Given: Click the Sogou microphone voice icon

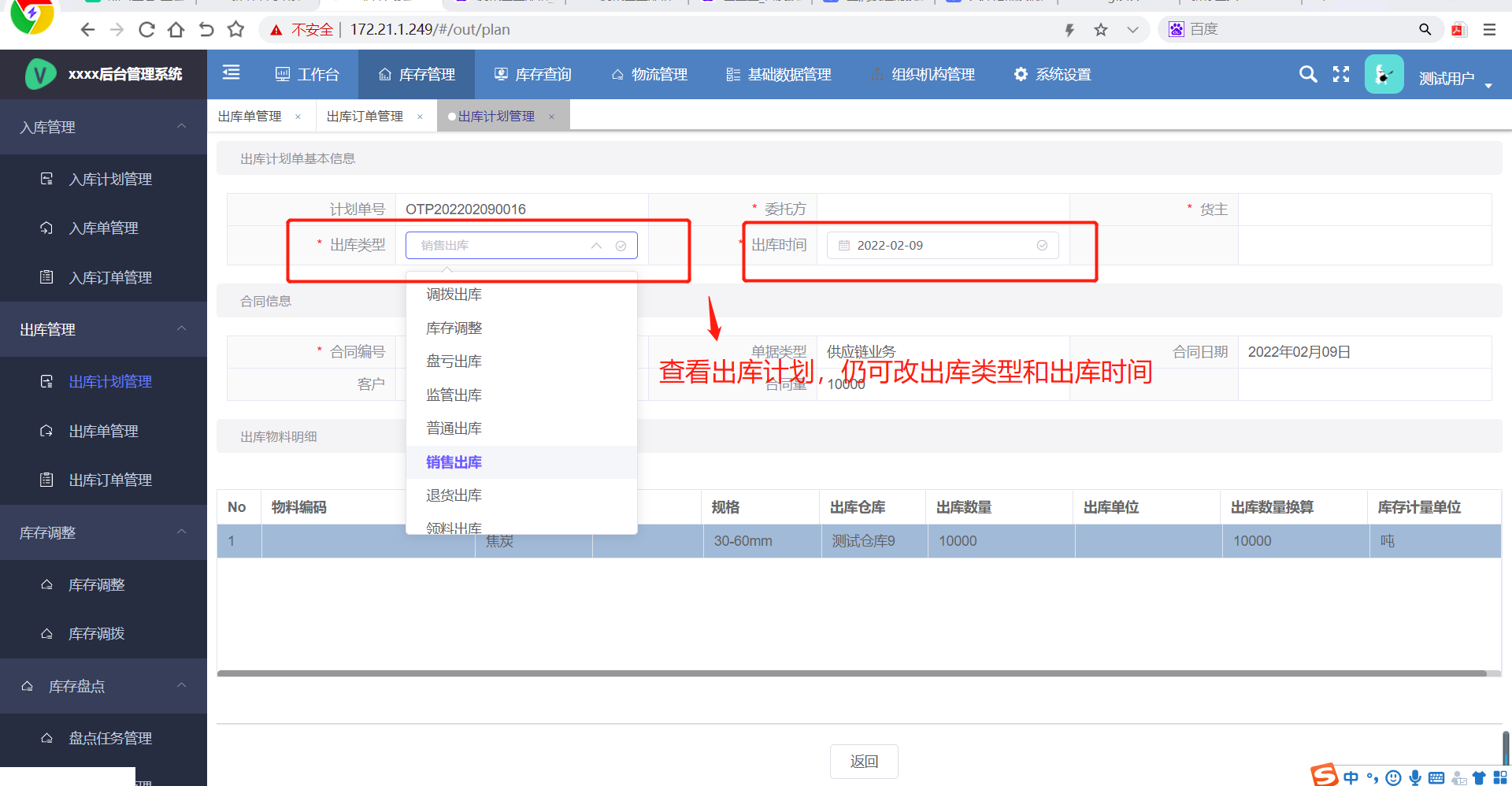Looking at the screenshot, I should (x=1415, y=778).
